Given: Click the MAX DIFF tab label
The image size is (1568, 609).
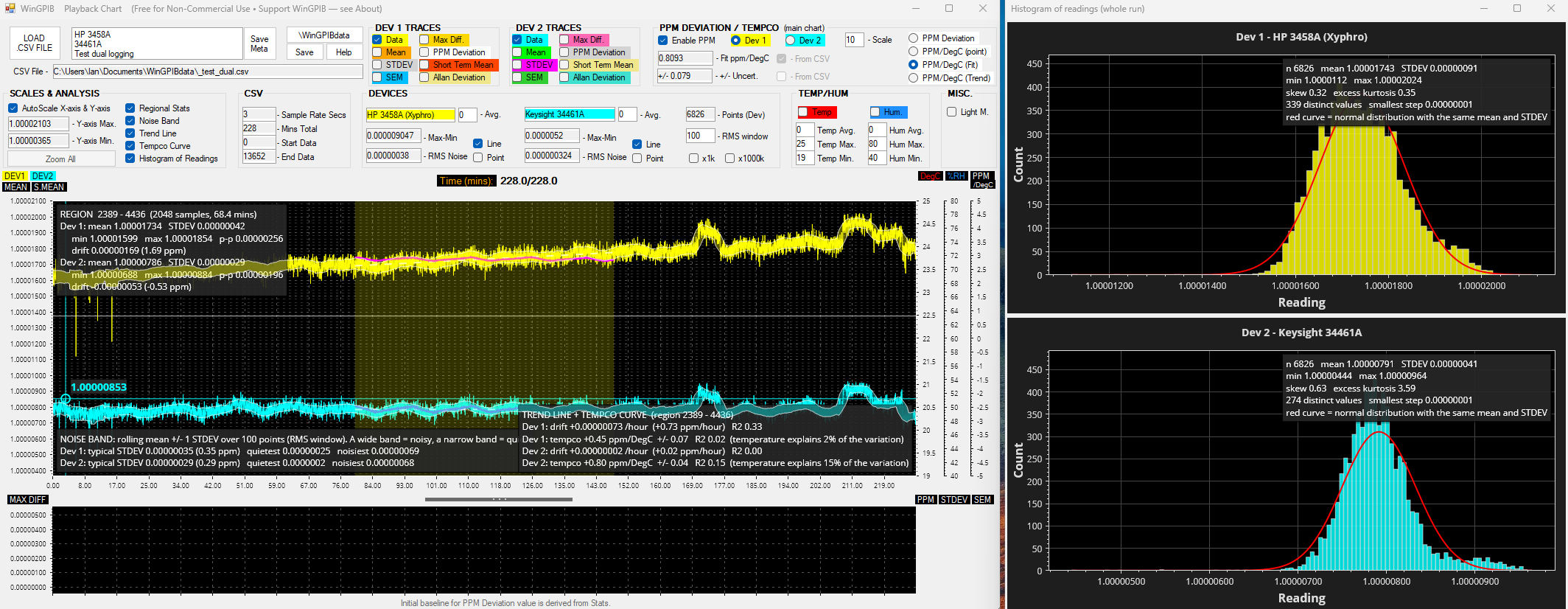Looking at the screenshot, I should point(27,500).
